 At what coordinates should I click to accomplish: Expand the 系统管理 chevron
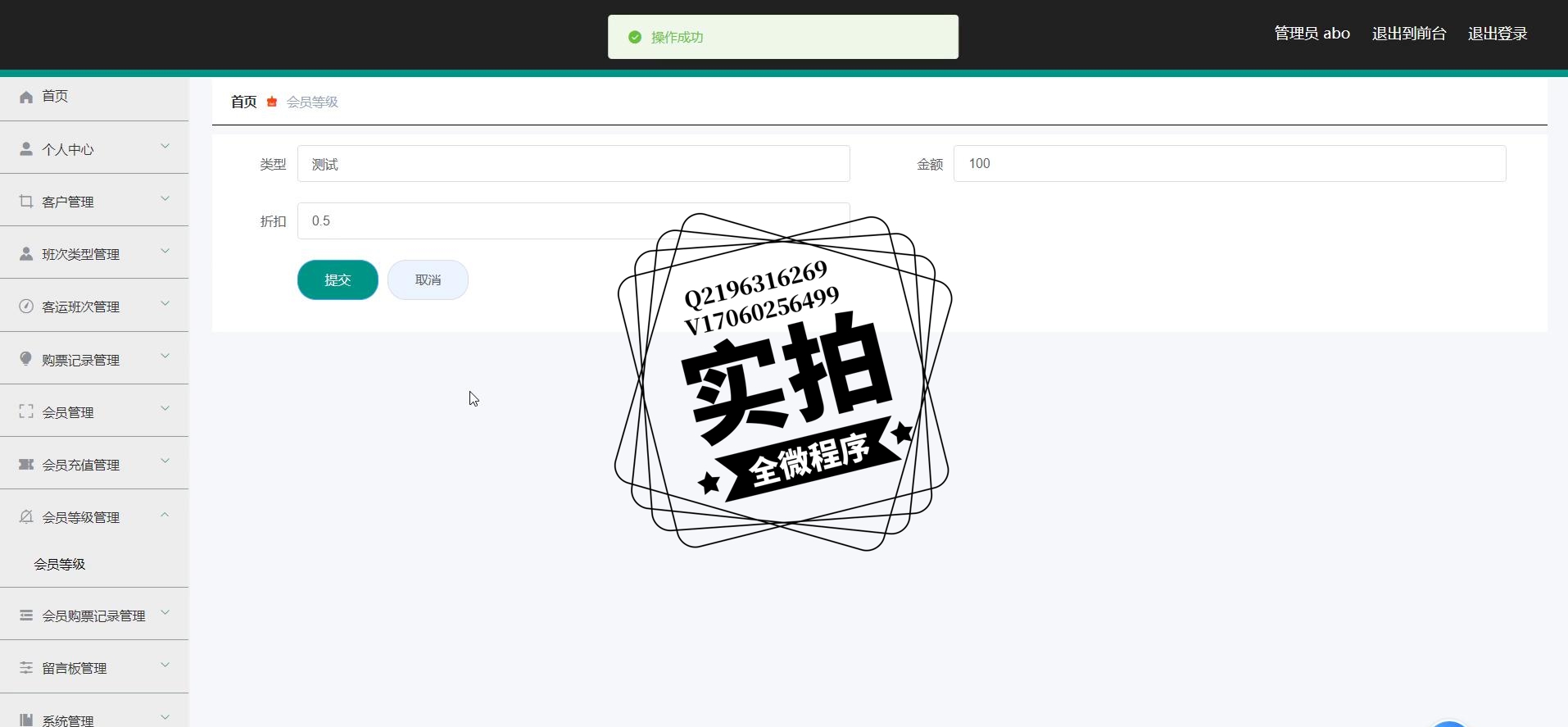click(x=165, y=717)
